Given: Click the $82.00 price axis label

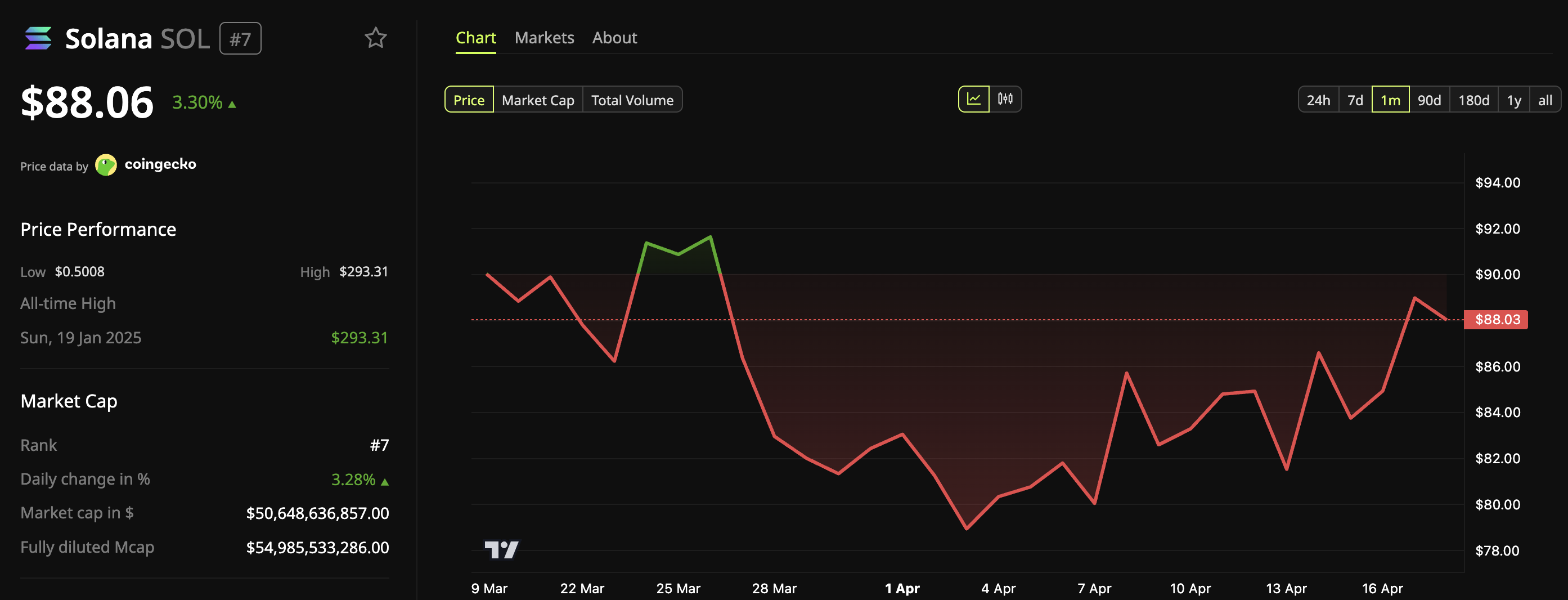Looking at the screenshot, I should 1497,459.
